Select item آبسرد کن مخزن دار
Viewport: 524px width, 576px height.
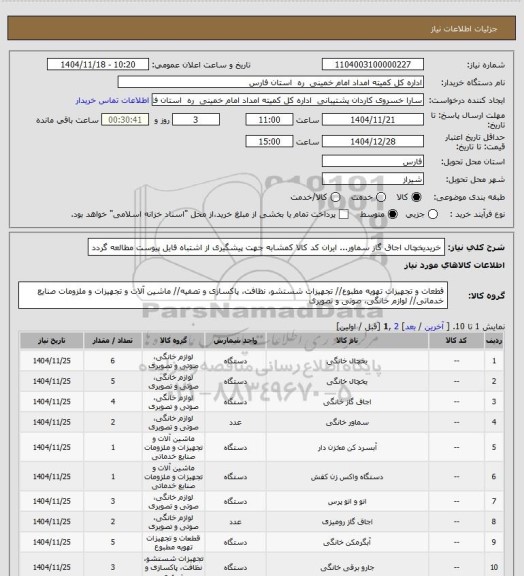347,447
